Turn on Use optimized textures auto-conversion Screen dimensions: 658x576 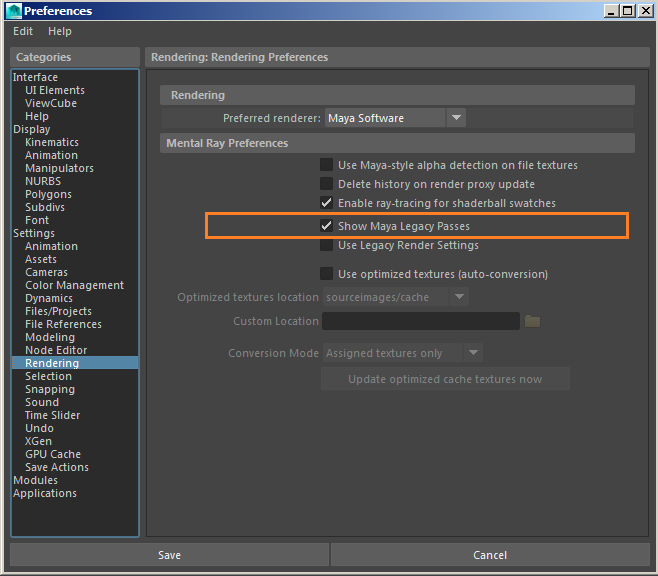[x=326, y=274]
